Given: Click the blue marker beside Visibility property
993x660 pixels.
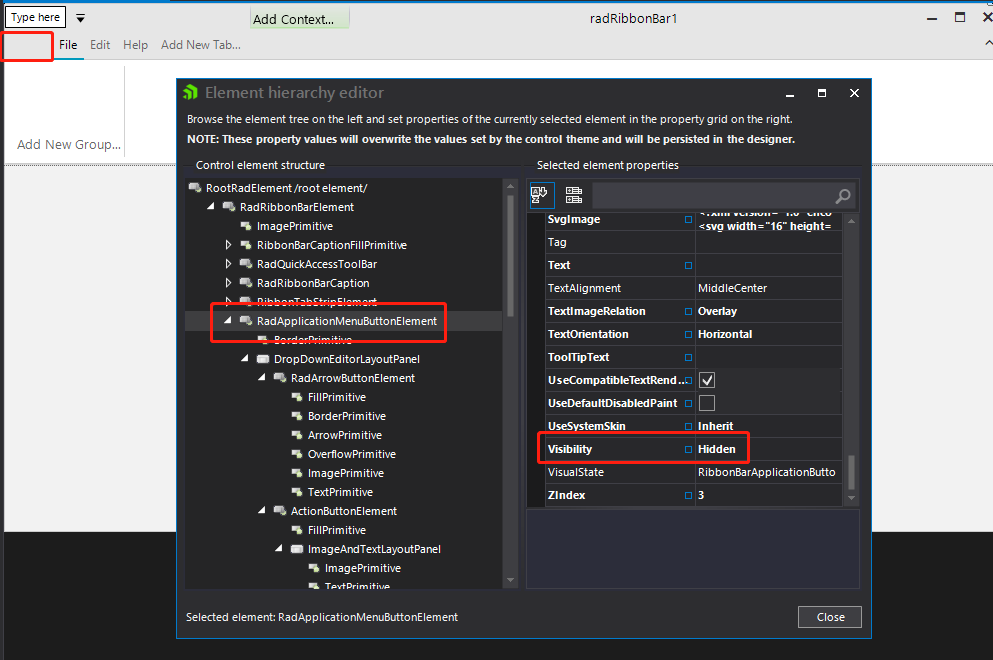Looking at the screenshot, I should [x=688, y=449].
